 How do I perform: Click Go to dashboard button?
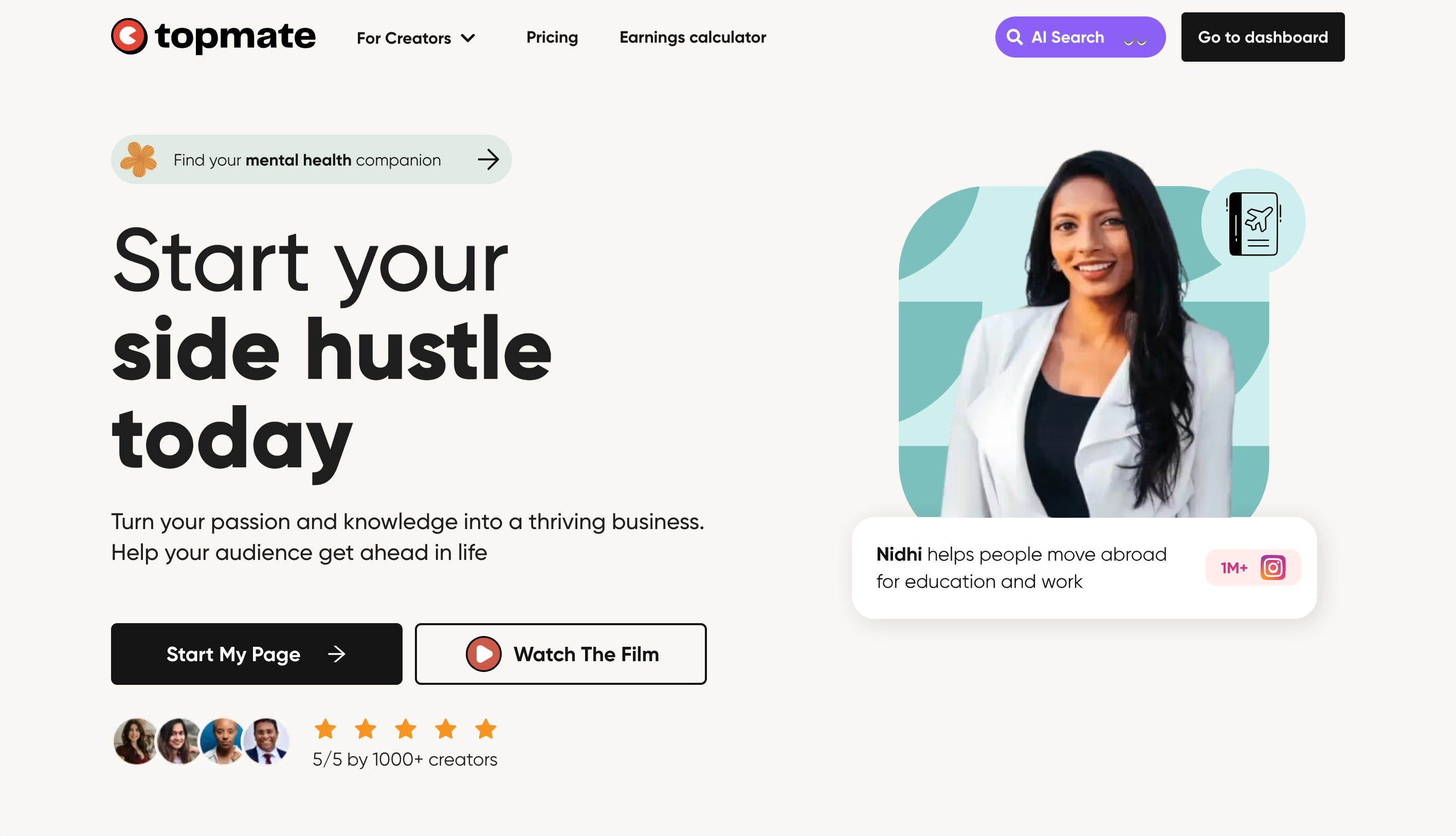coord(1263,38)
